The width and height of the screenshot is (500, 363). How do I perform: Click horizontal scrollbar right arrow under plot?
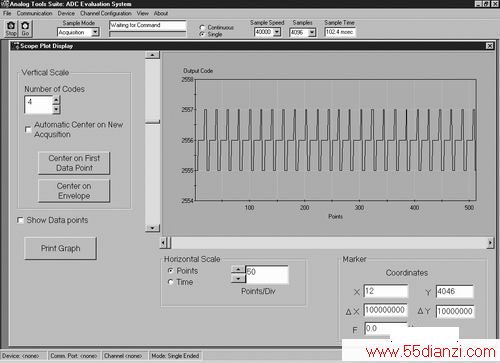pyautogui.click(x=490, y=243)
